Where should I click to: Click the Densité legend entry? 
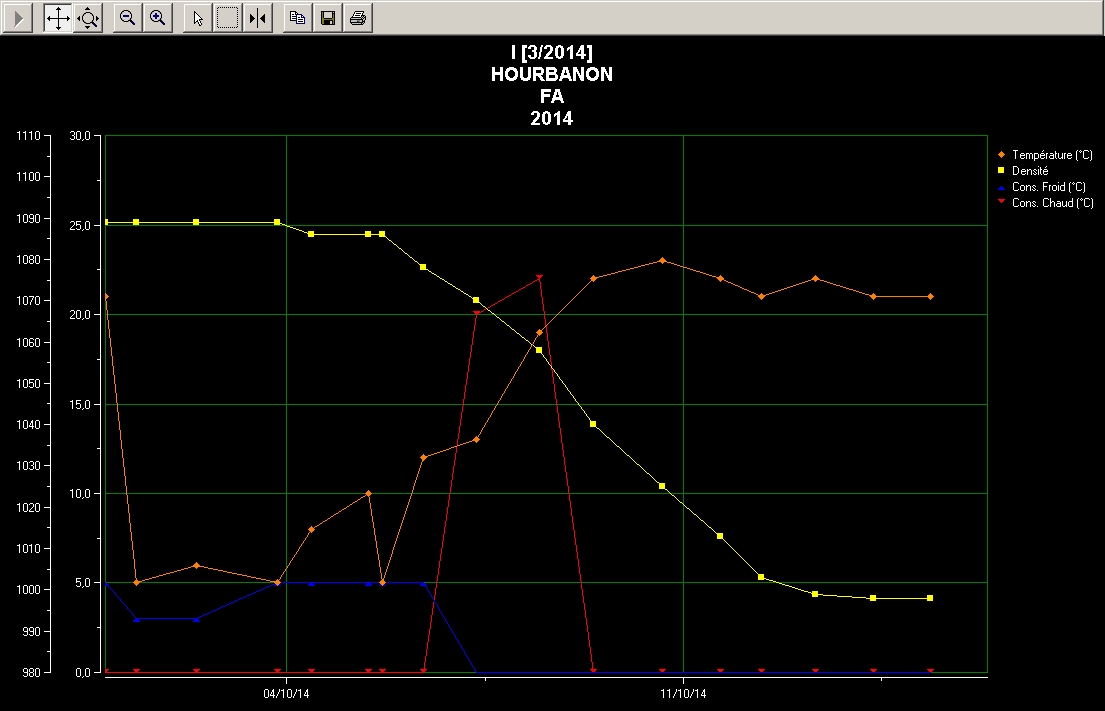click(x=1030, y=171)
